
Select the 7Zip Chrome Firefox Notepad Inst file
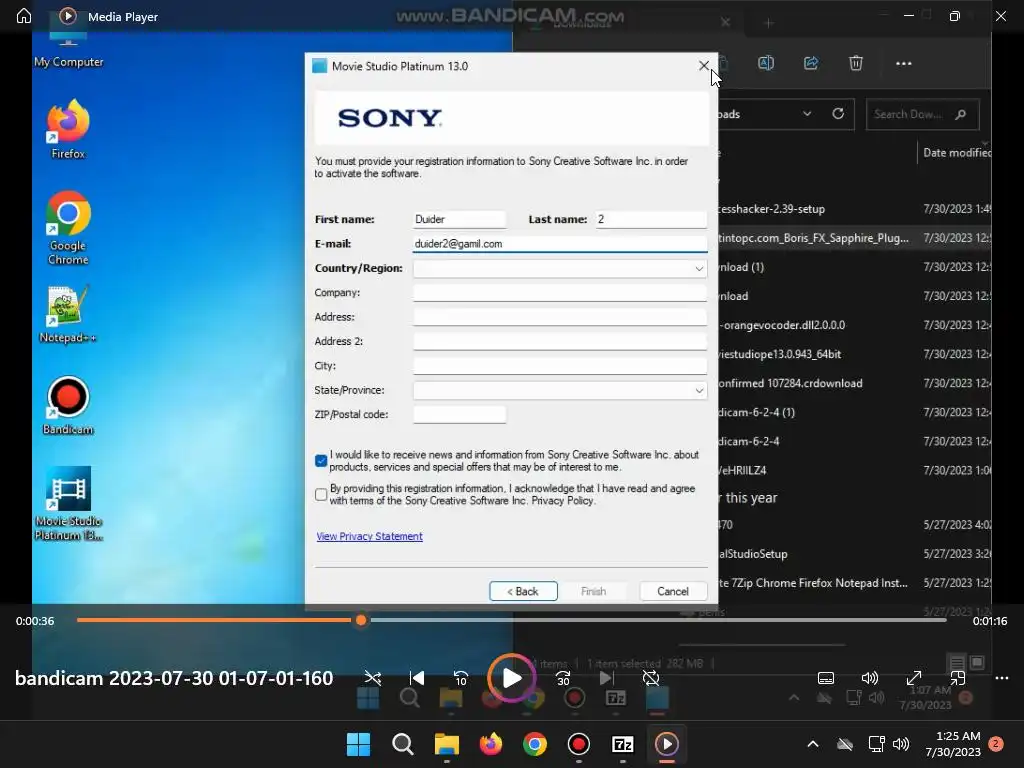[x=855, y=583]
